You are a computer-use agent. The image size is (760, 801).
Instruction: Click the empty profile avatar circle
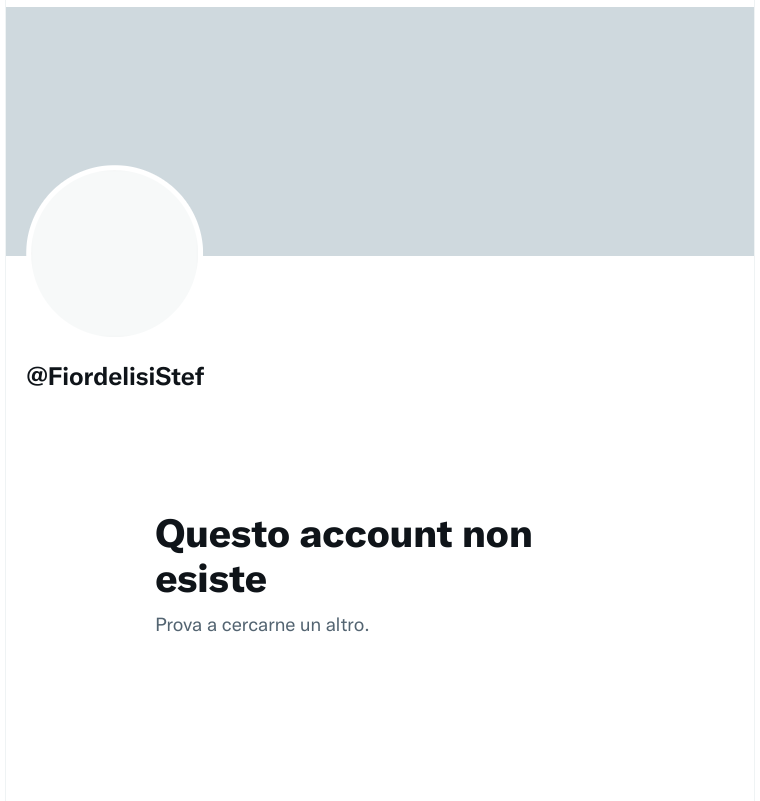click(114, 252)
